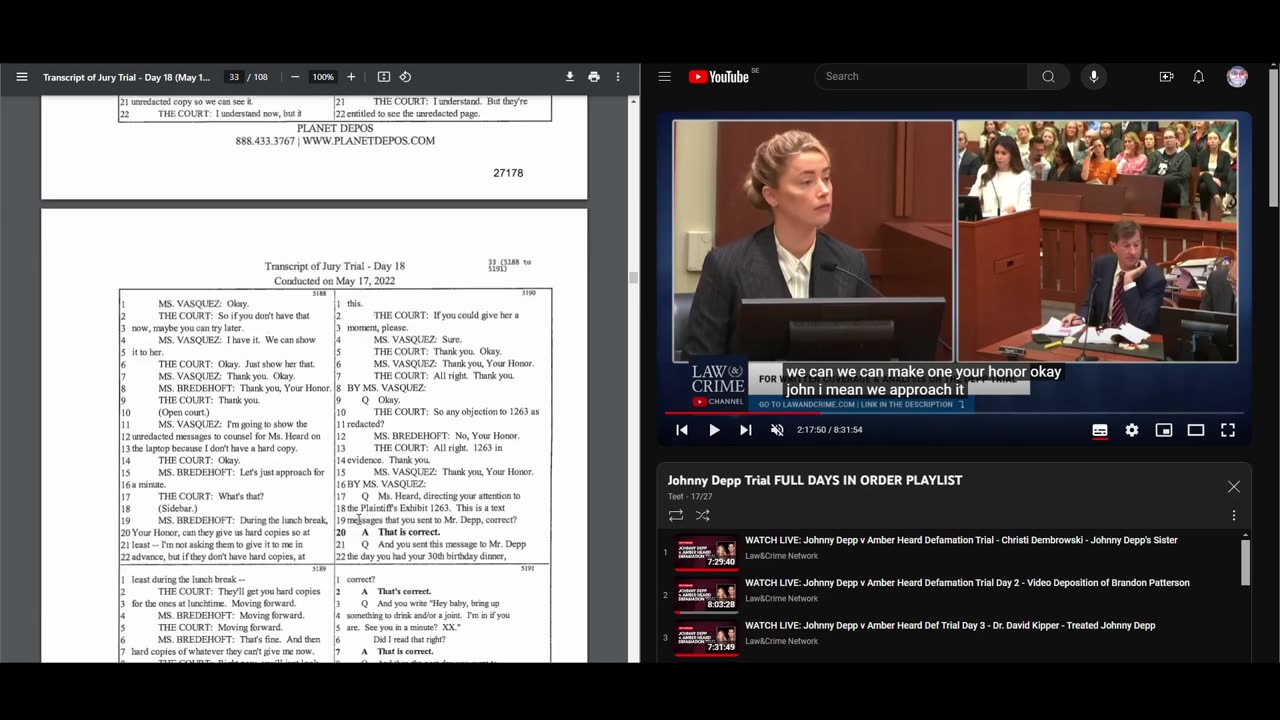Open video player settings gear
The width and height of the screenshot is (1280, 720).
click(x=1132, y=430)
